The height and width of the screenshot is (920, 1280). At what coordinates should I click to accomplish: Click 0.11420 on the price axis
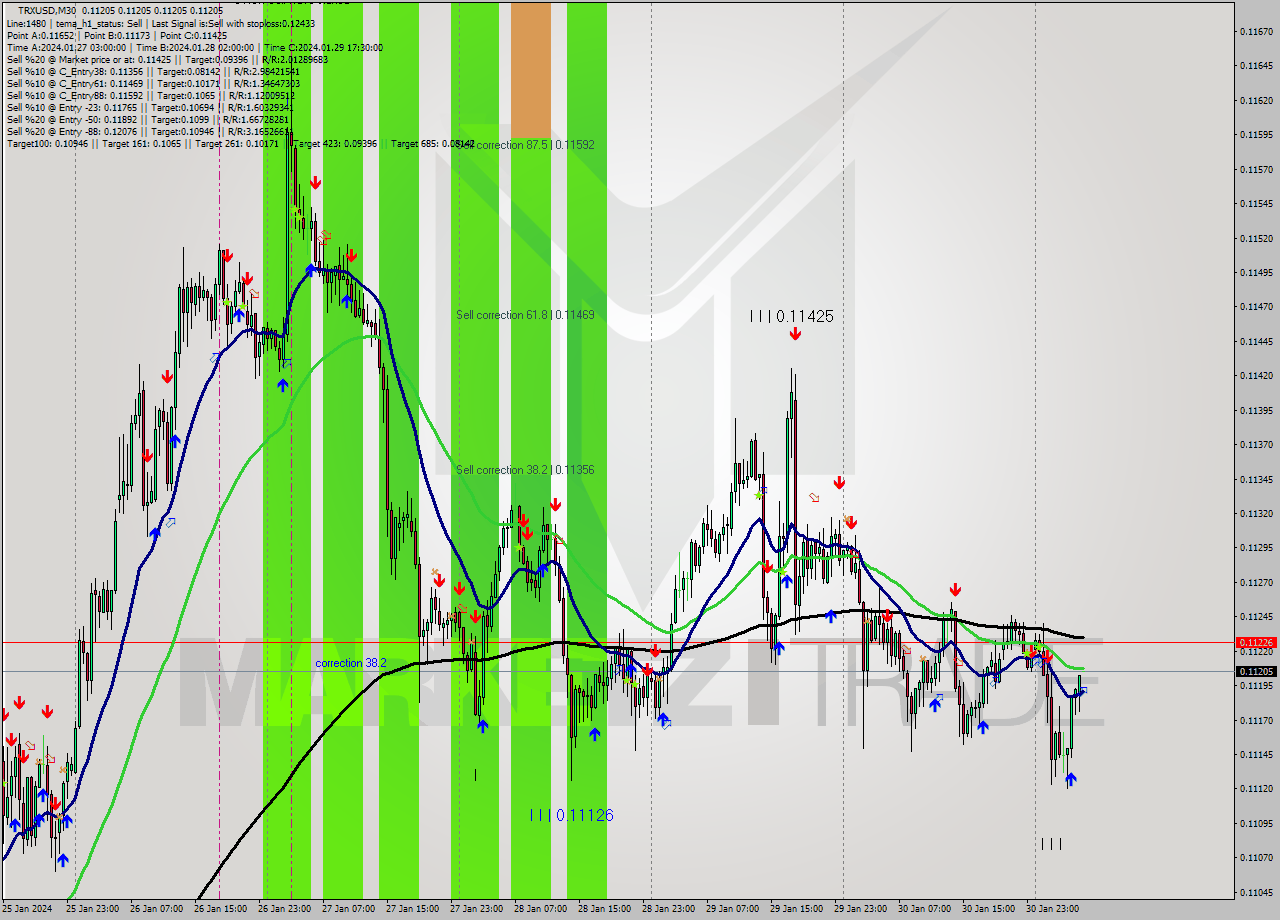pos(1255,376)
